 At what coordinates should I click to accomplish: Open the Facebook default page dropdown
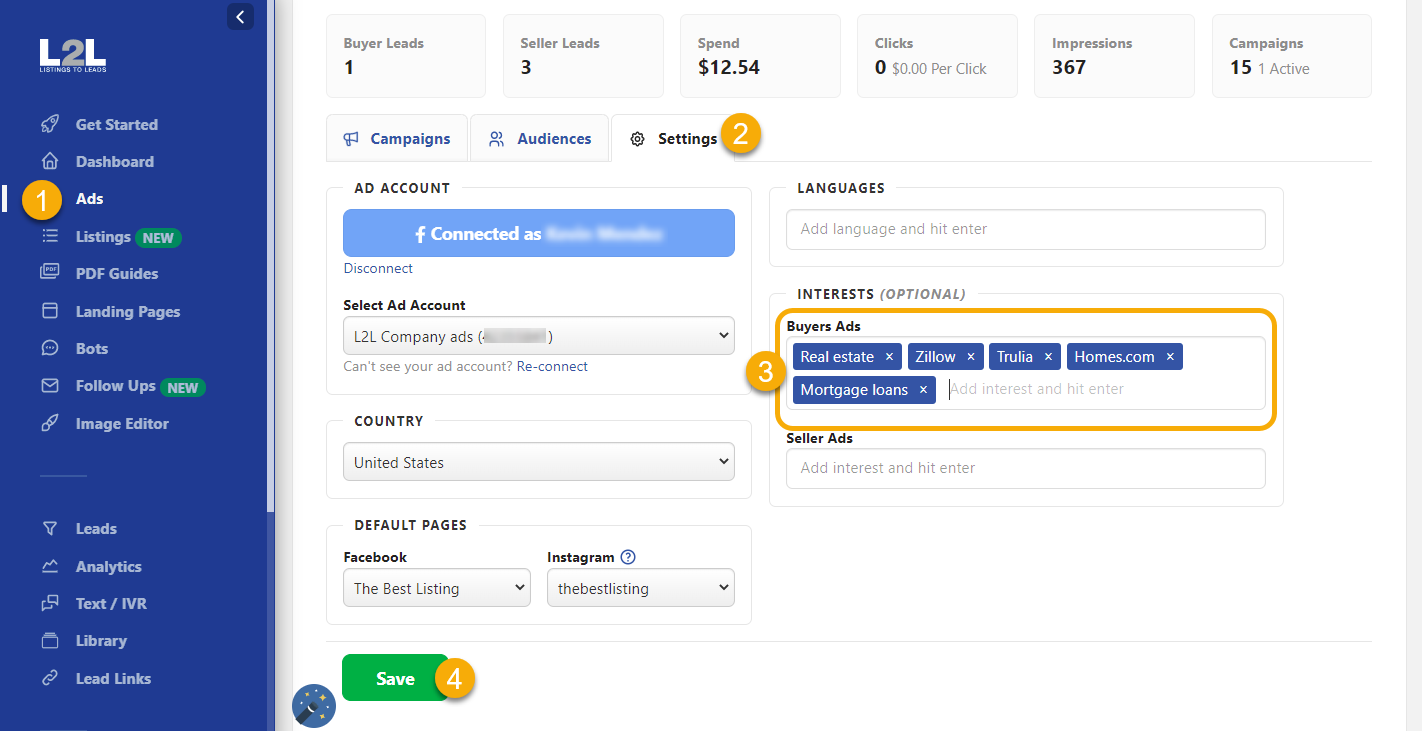click(436, 589)
